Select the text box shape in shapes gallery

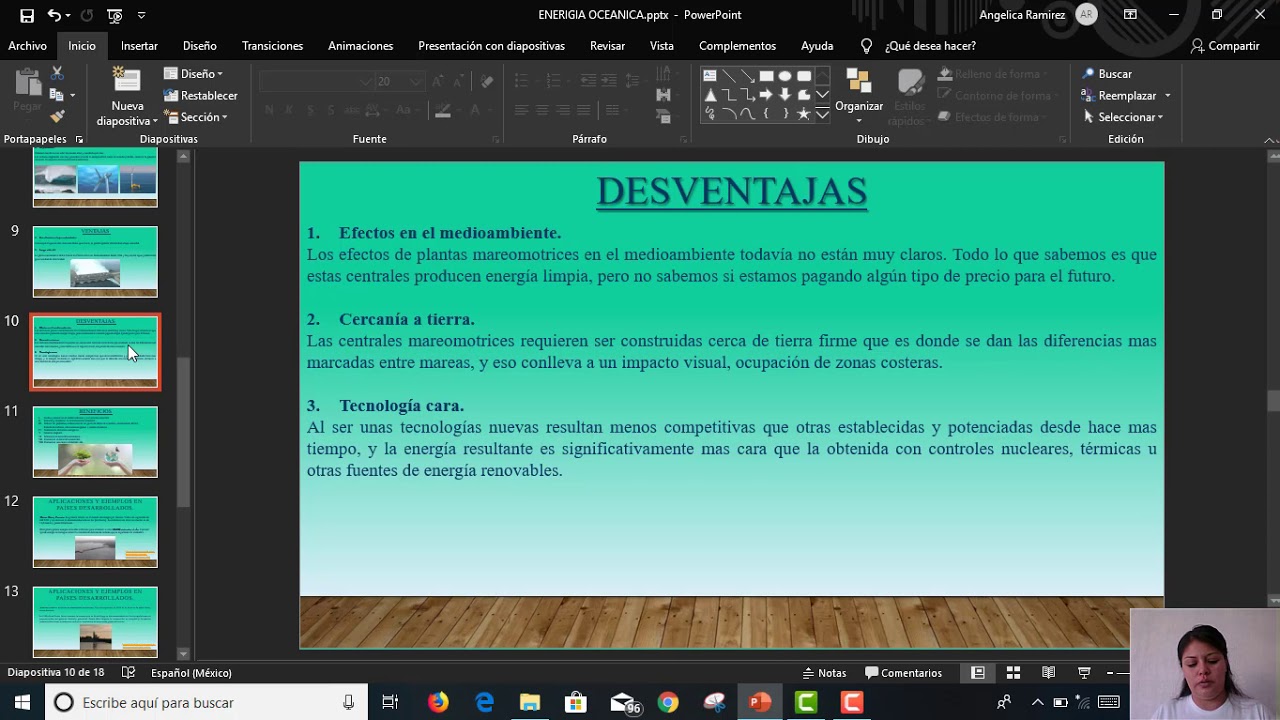(710, 76)
